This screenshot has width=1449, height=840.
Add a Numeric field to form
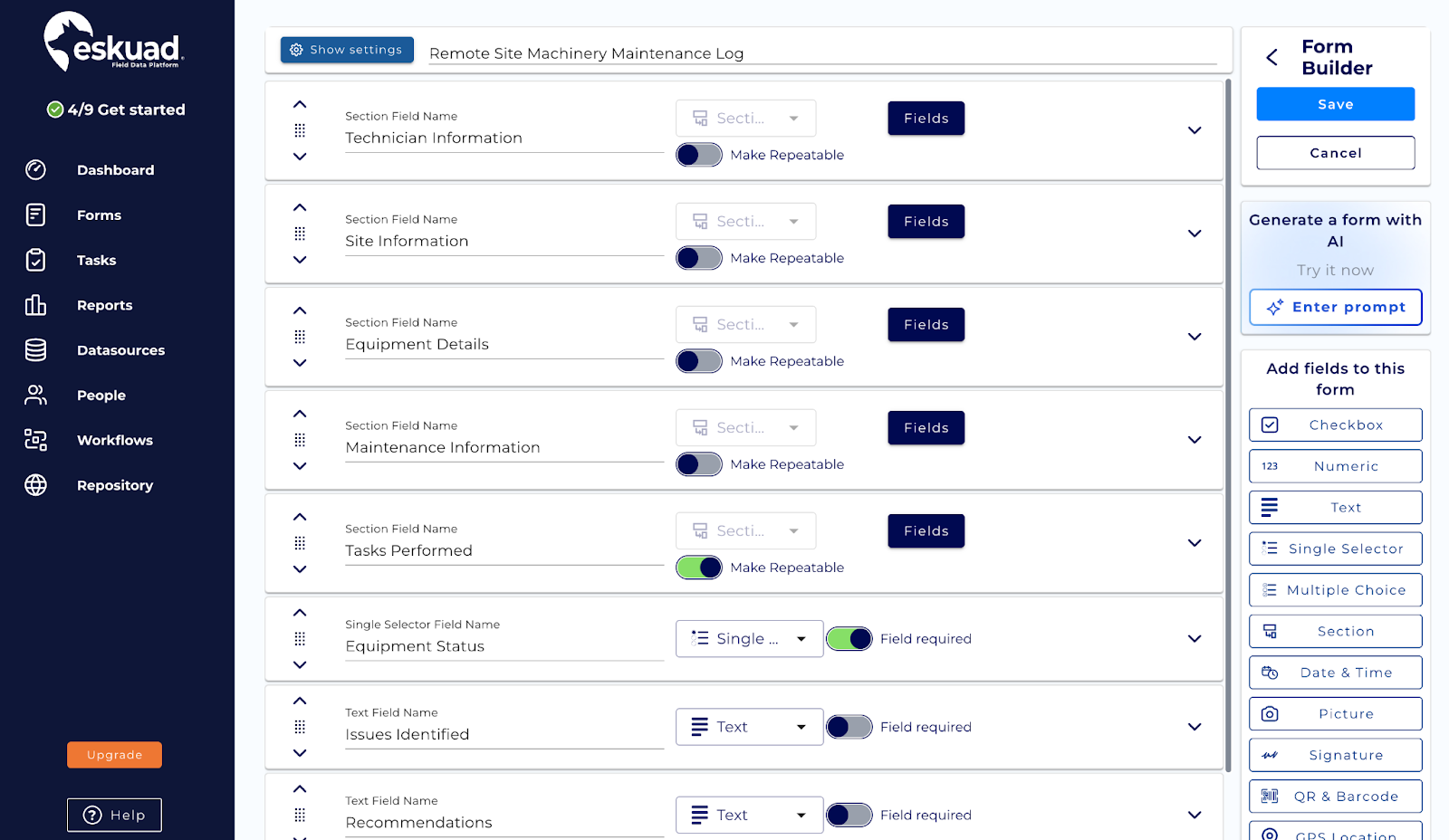click(1335, 466)
